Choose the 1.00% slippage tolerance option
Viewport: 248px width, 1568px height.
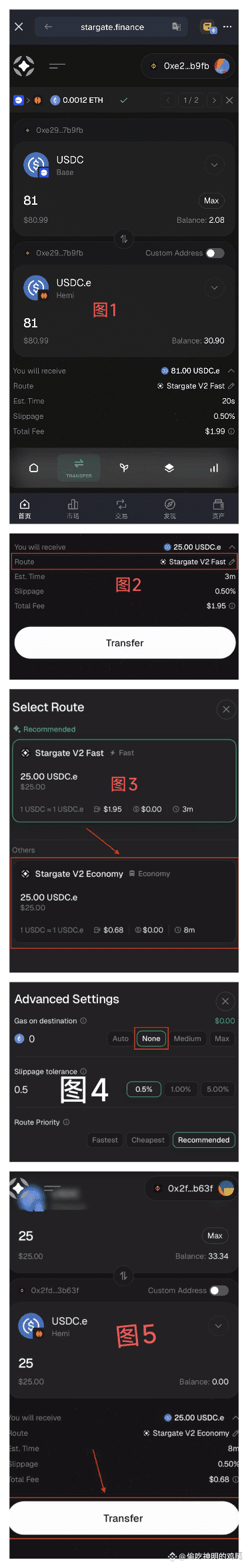[x=181, y=1089]
